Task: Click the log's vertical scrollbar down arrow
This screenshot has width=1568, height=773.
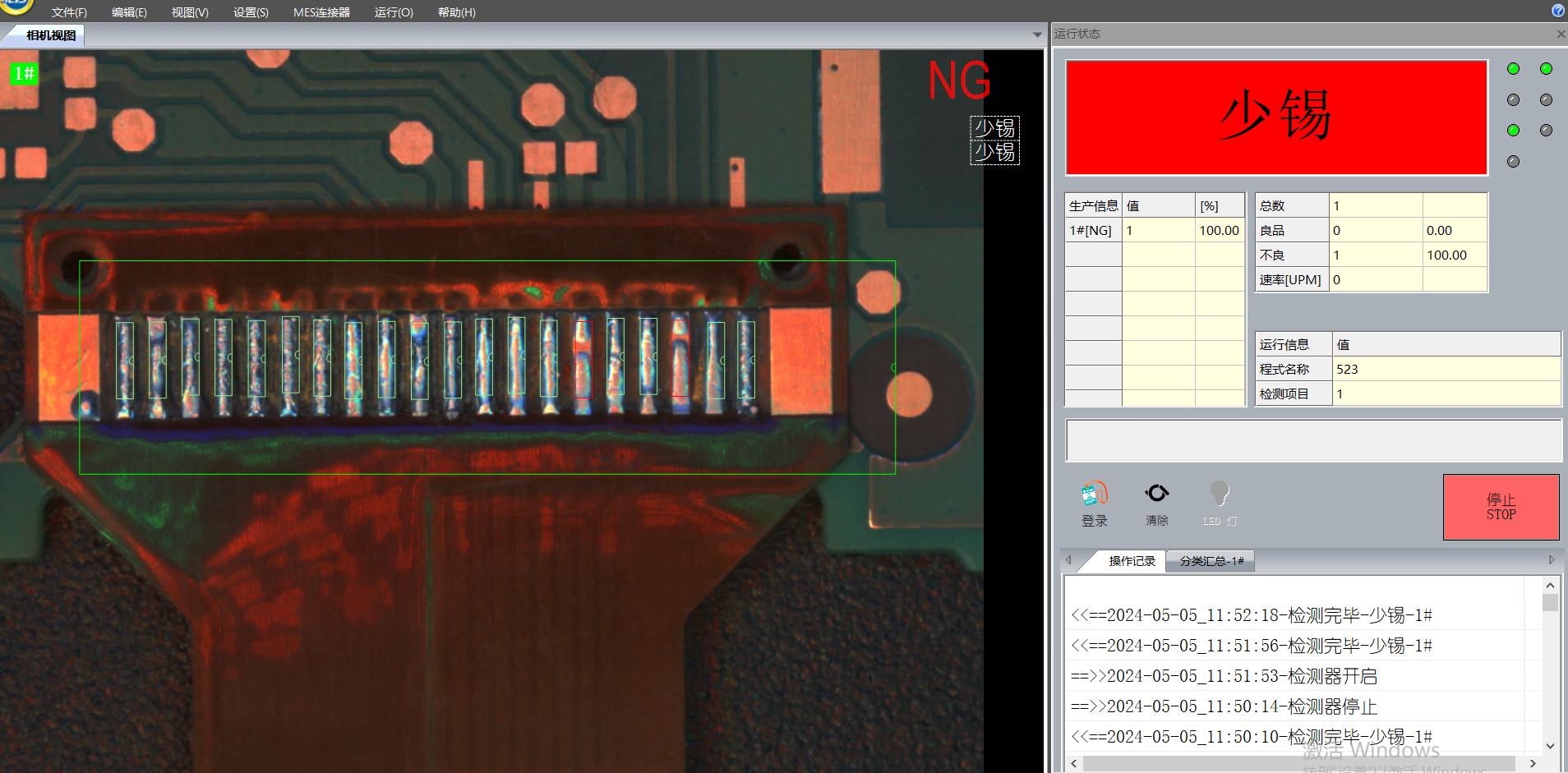Action: click(x=1550, y=746)
